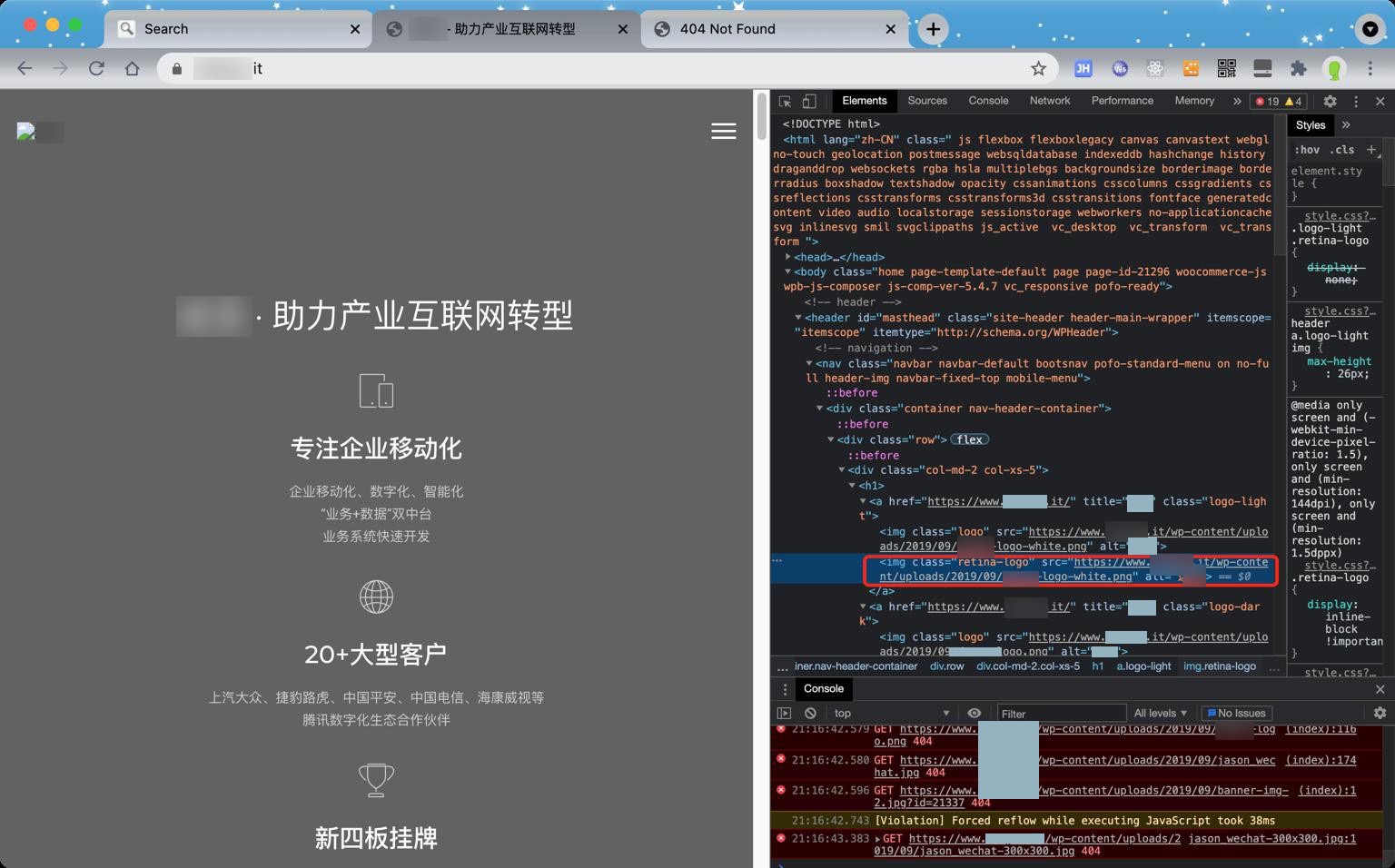Open the JH browser extension

1083,68
